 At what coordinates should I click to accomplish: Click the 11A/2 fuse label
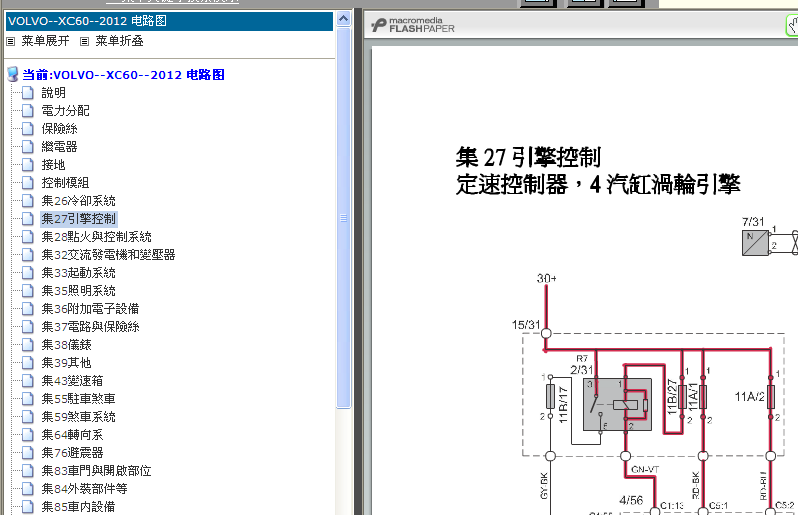(x=749, y=396)
